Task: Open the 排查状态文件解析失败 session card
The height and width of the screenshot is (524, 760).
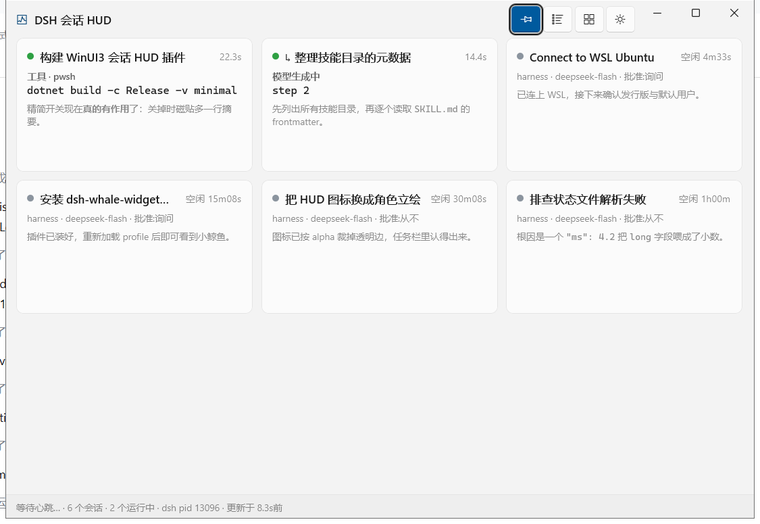Action: [x=624, y=247]
